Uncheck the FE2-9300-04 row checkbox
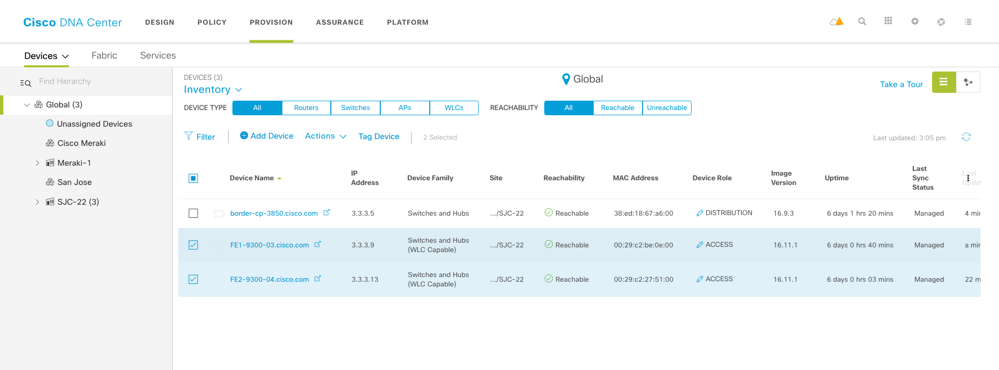 click(x=193, y=279)
